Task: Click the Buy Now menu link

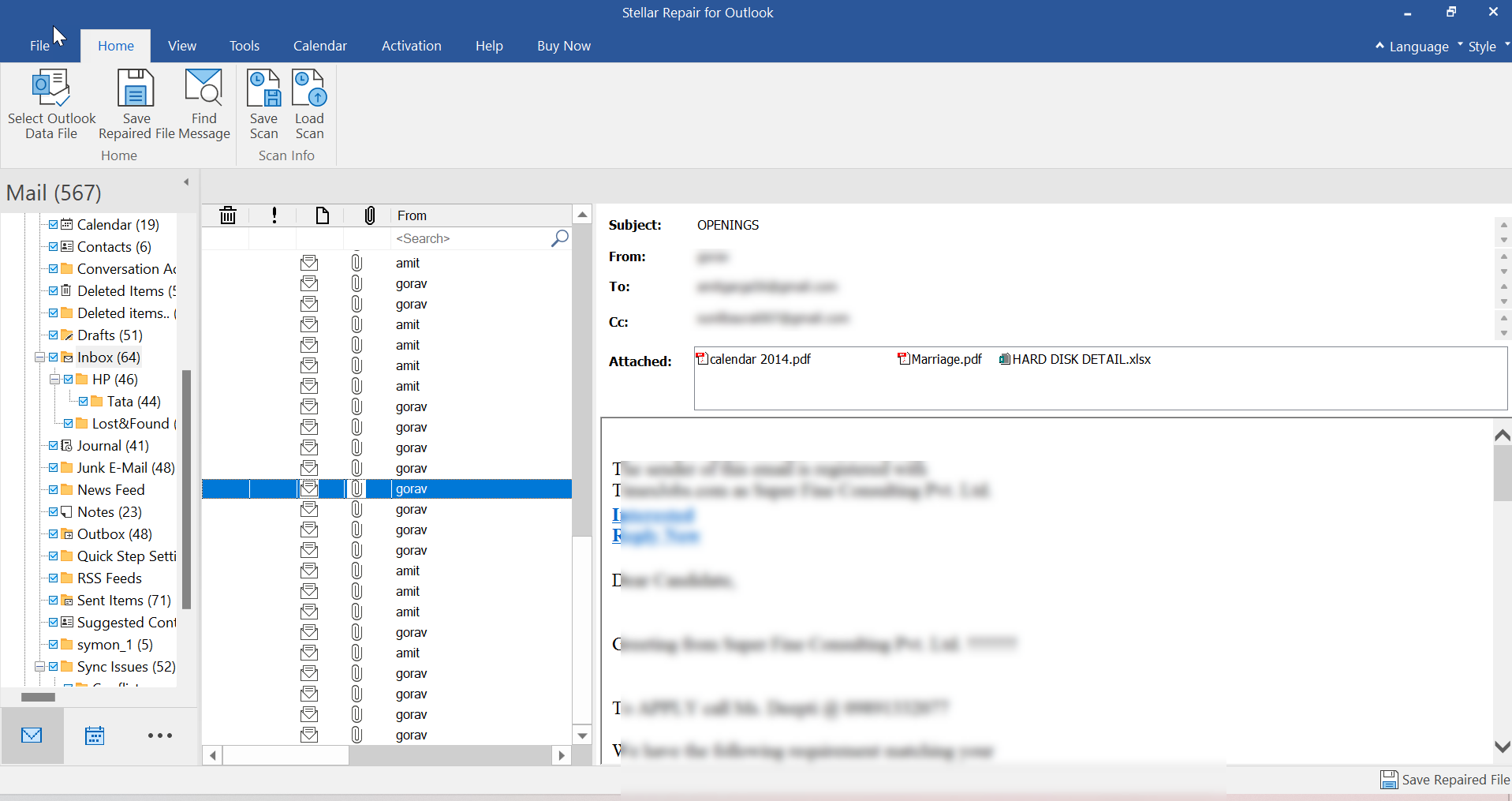Action: pos(563,46)
